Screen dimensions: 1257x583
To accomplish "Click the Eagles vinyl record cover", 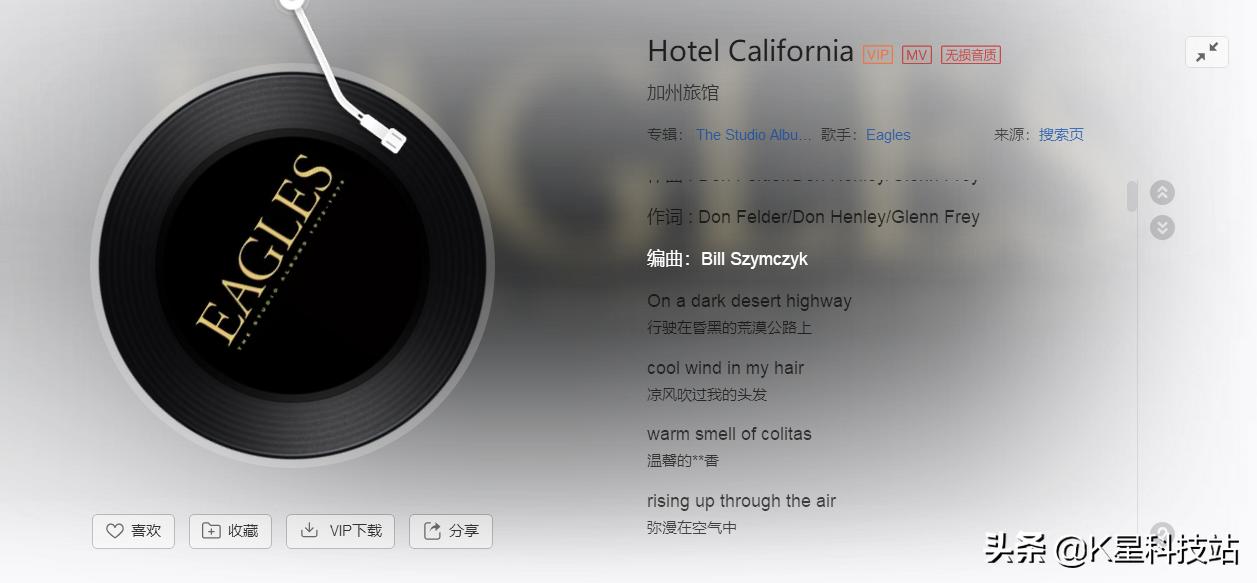I will 292,265.
